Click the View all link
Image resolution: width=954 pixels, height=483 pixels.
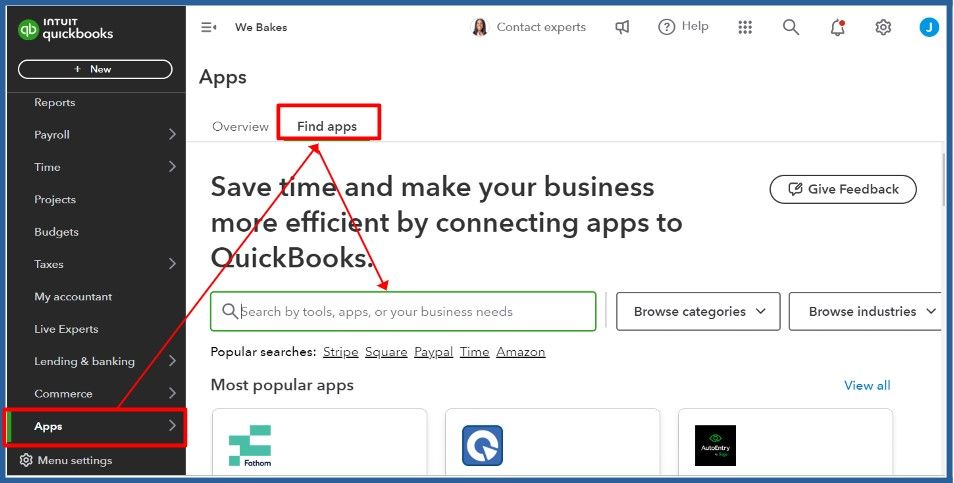point(867,385)
